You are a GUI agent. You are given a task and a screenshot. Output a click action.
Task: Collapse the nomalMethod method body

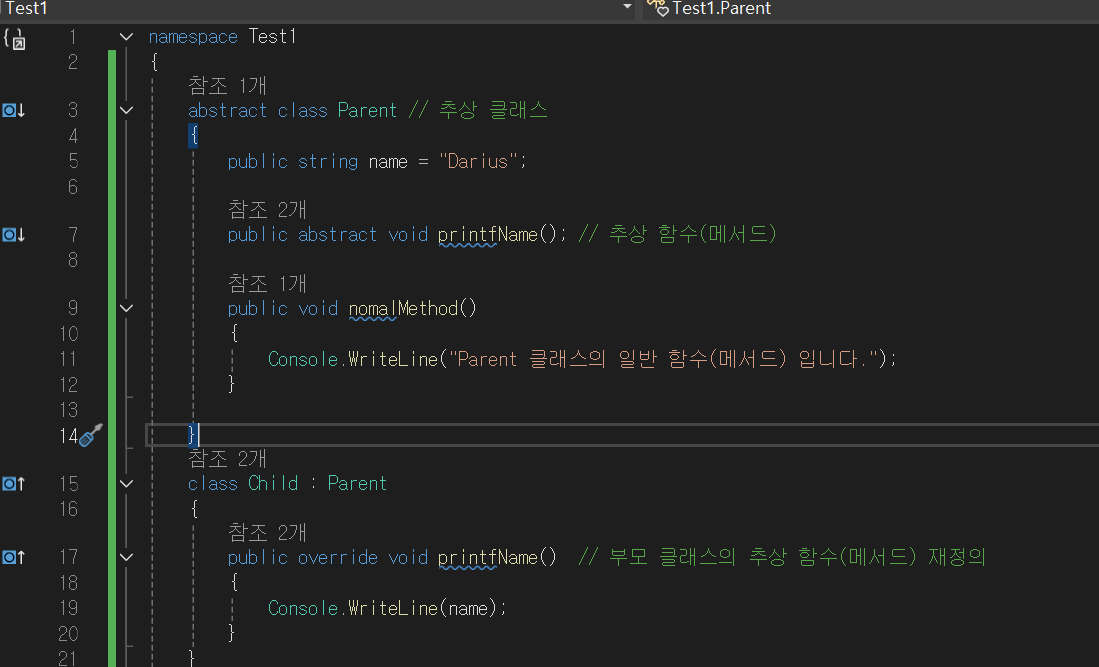click(126, 309)
